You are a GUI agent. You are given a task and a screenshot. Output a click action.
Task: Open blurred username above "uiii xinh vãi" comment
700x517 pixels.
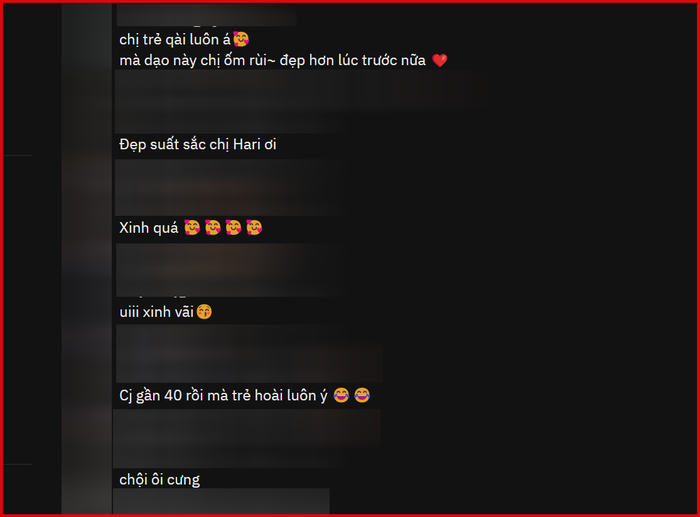(x=231, y=270)
